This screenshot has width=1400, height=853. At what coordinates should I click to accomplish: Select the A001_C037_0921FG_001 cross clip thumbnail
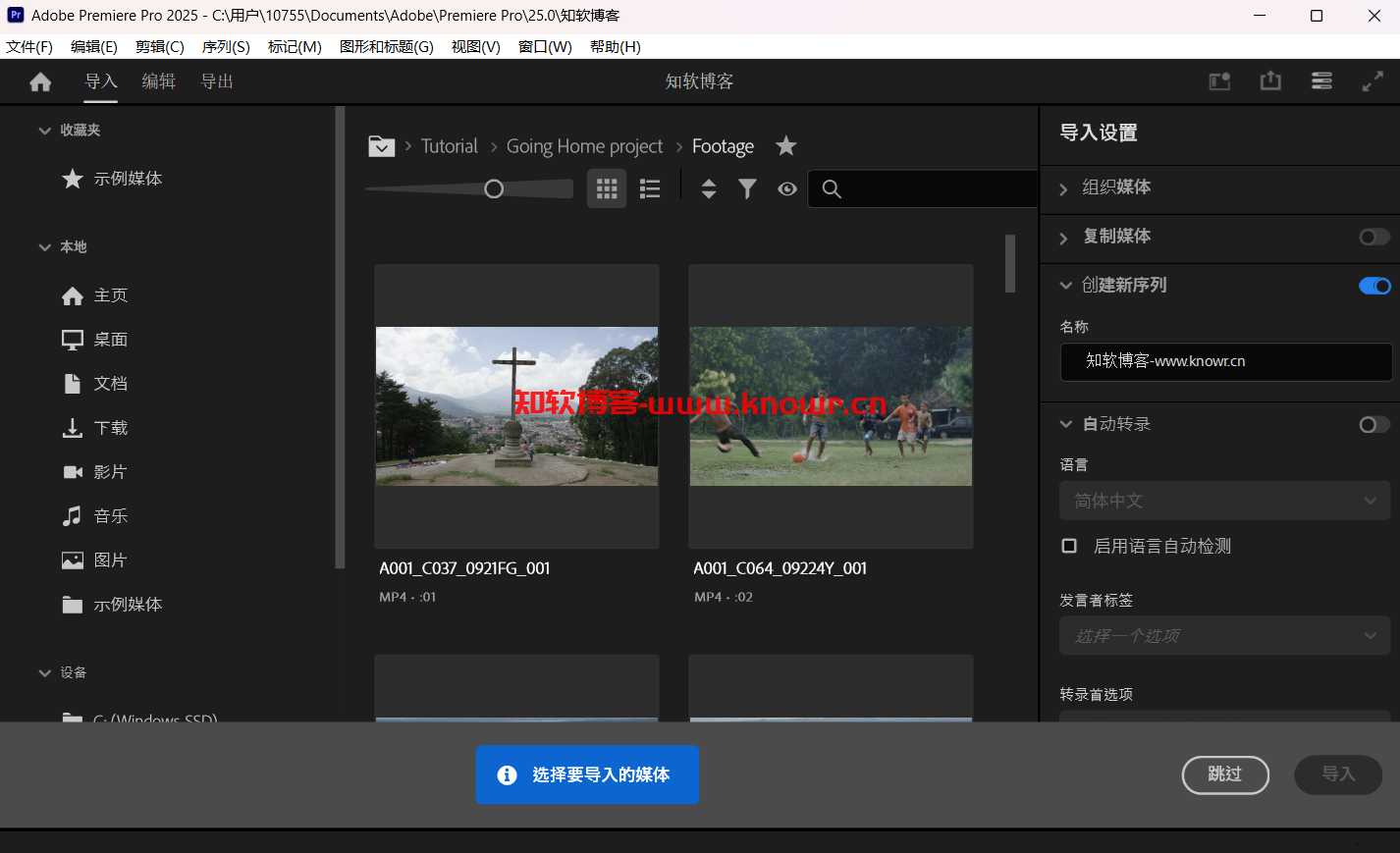pos(516,406)
